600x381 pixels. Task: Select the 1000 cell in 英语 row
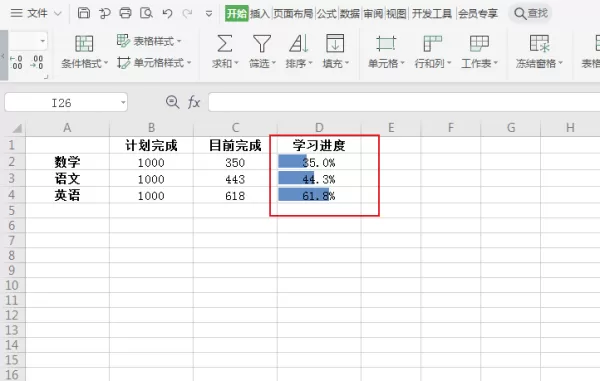[151, 195]
